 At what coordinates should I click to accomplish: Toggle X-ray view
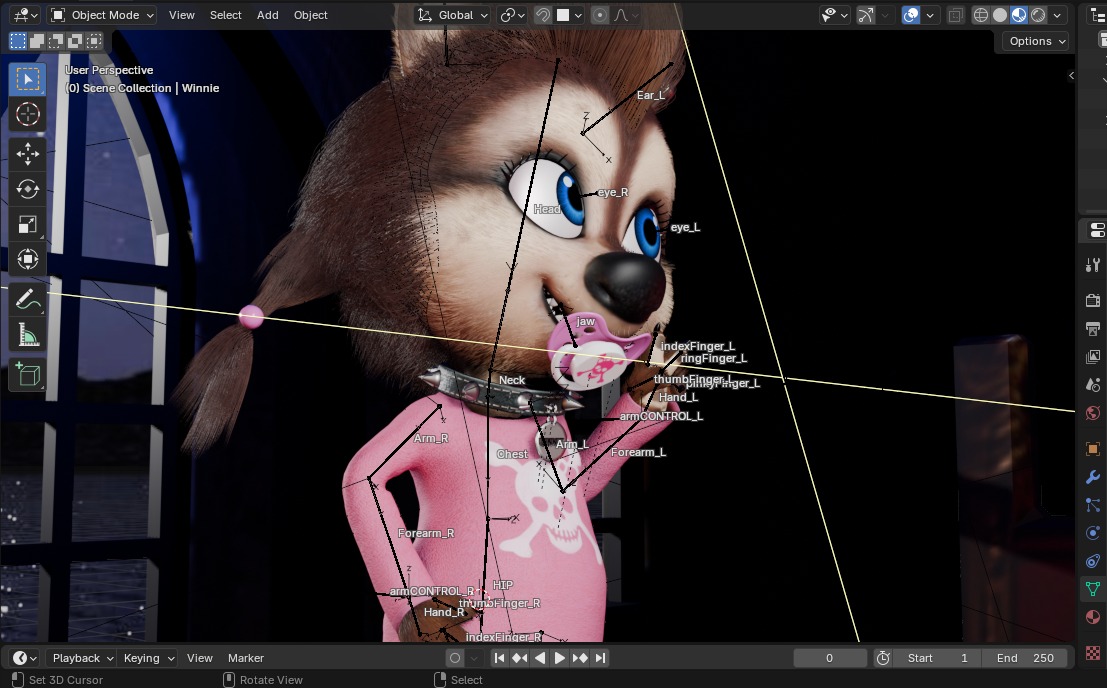[x=955, y=15]
